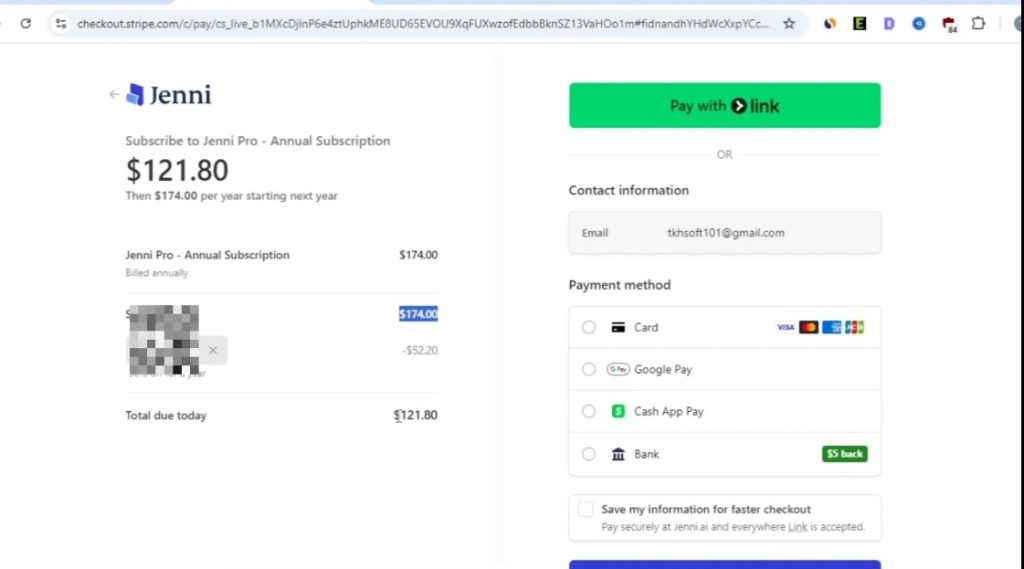
Task: Click the Jenni logo
Action: tap(169, 95)
